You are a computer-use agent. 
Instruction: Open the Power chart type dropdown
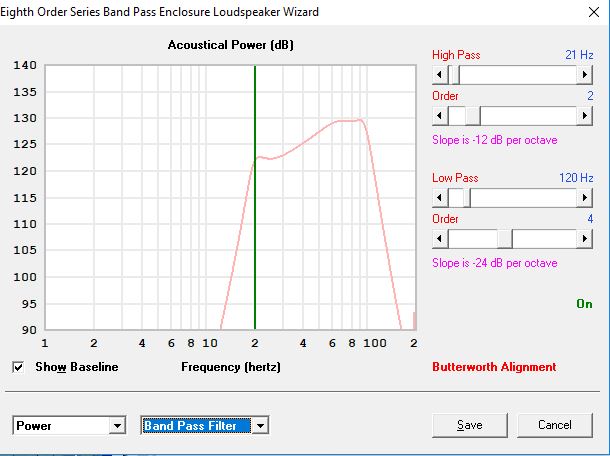pos(117,426)
